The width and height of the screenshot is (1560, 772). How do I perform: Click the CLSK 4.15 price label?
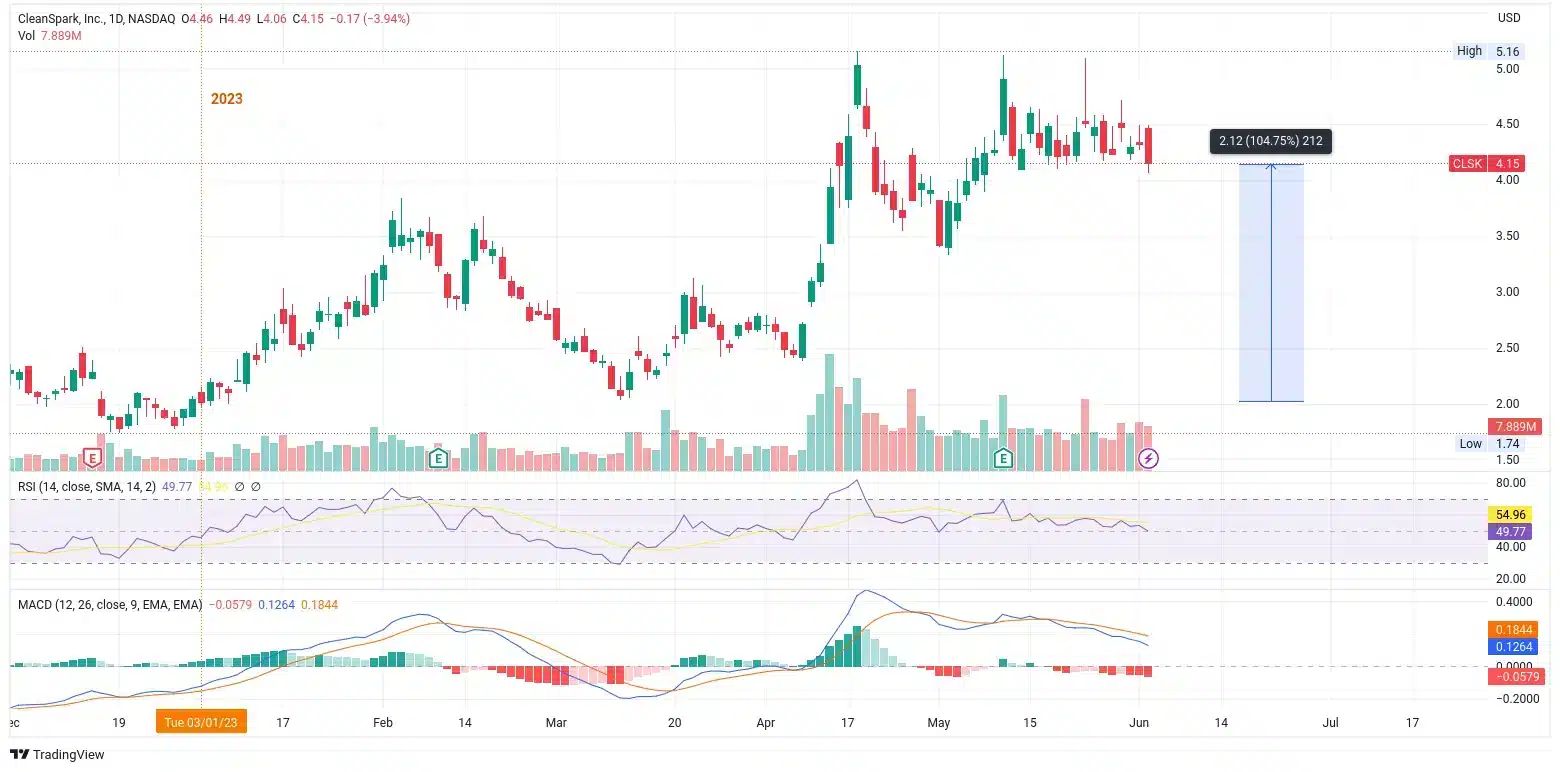[1486, 163]
